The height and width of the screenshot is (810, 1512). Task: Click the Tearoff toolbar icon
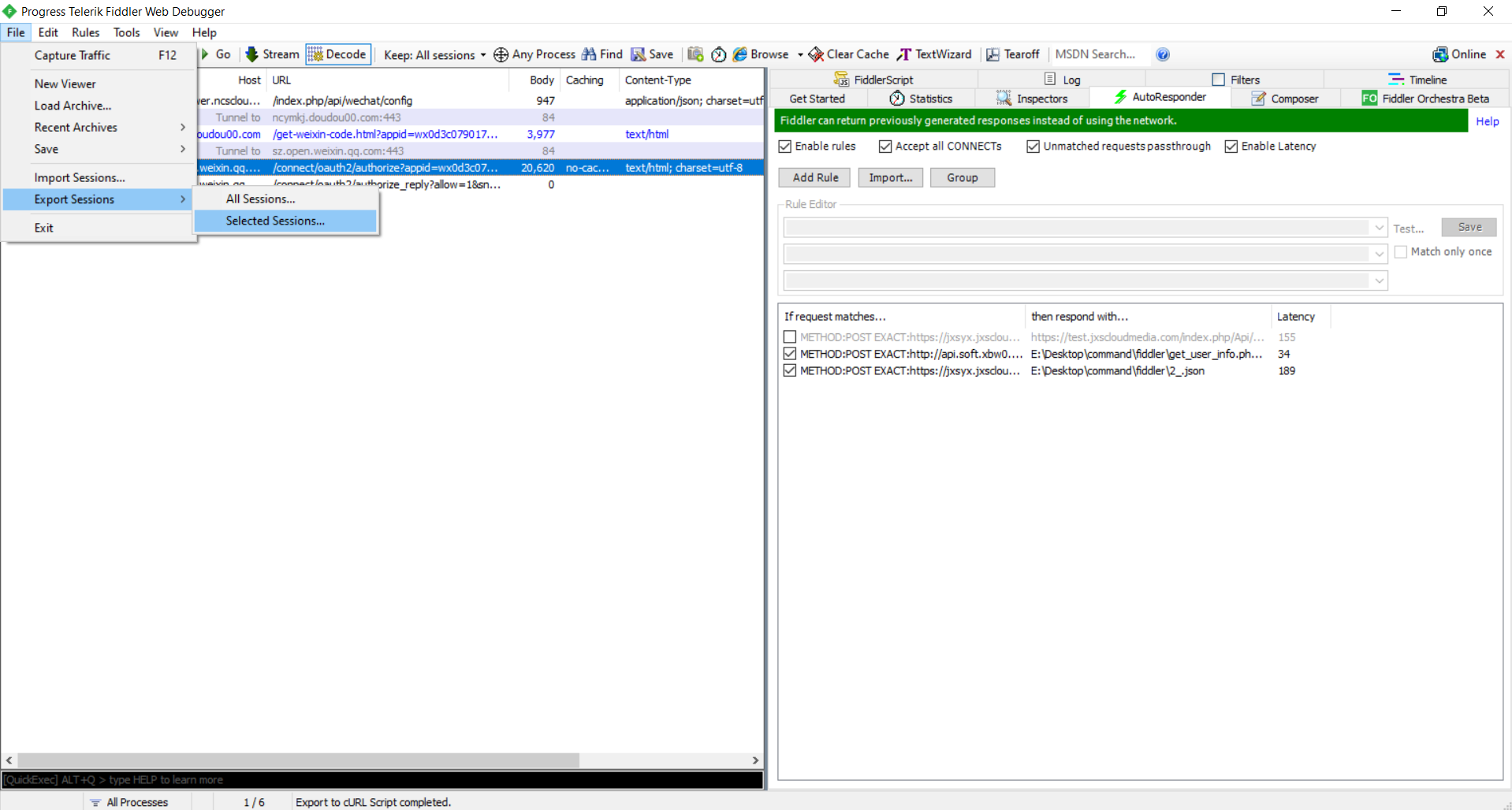coord(992,54)
